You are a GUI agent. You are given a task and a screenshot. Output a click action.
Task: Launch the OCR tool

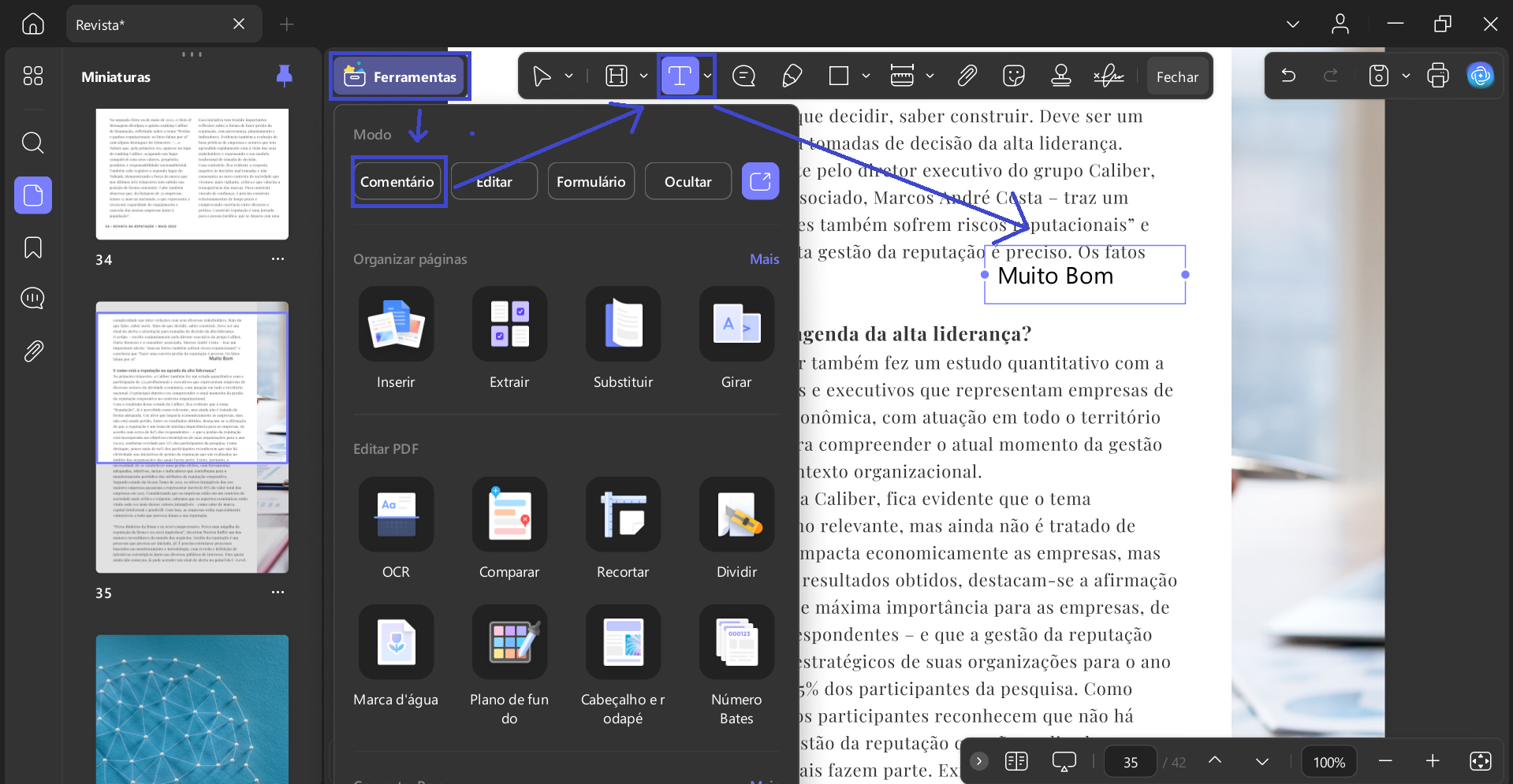click(396, 529)
